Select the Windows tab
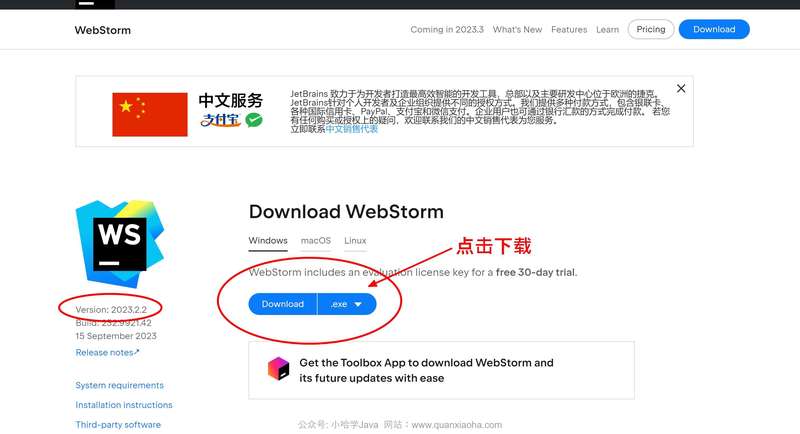Screen dimensions: 800x434 268,241
